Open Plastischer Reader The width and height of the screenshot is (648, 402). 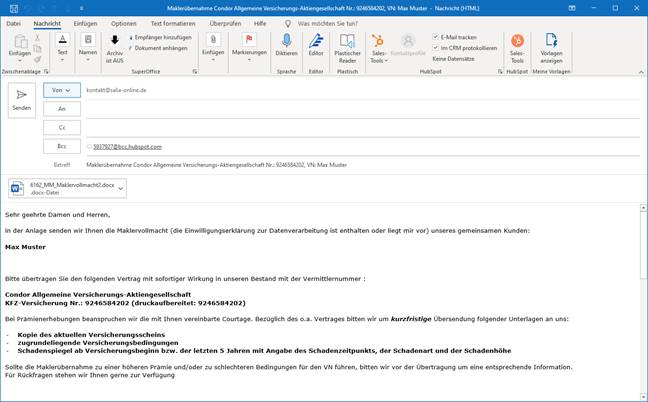pos(347,48)
